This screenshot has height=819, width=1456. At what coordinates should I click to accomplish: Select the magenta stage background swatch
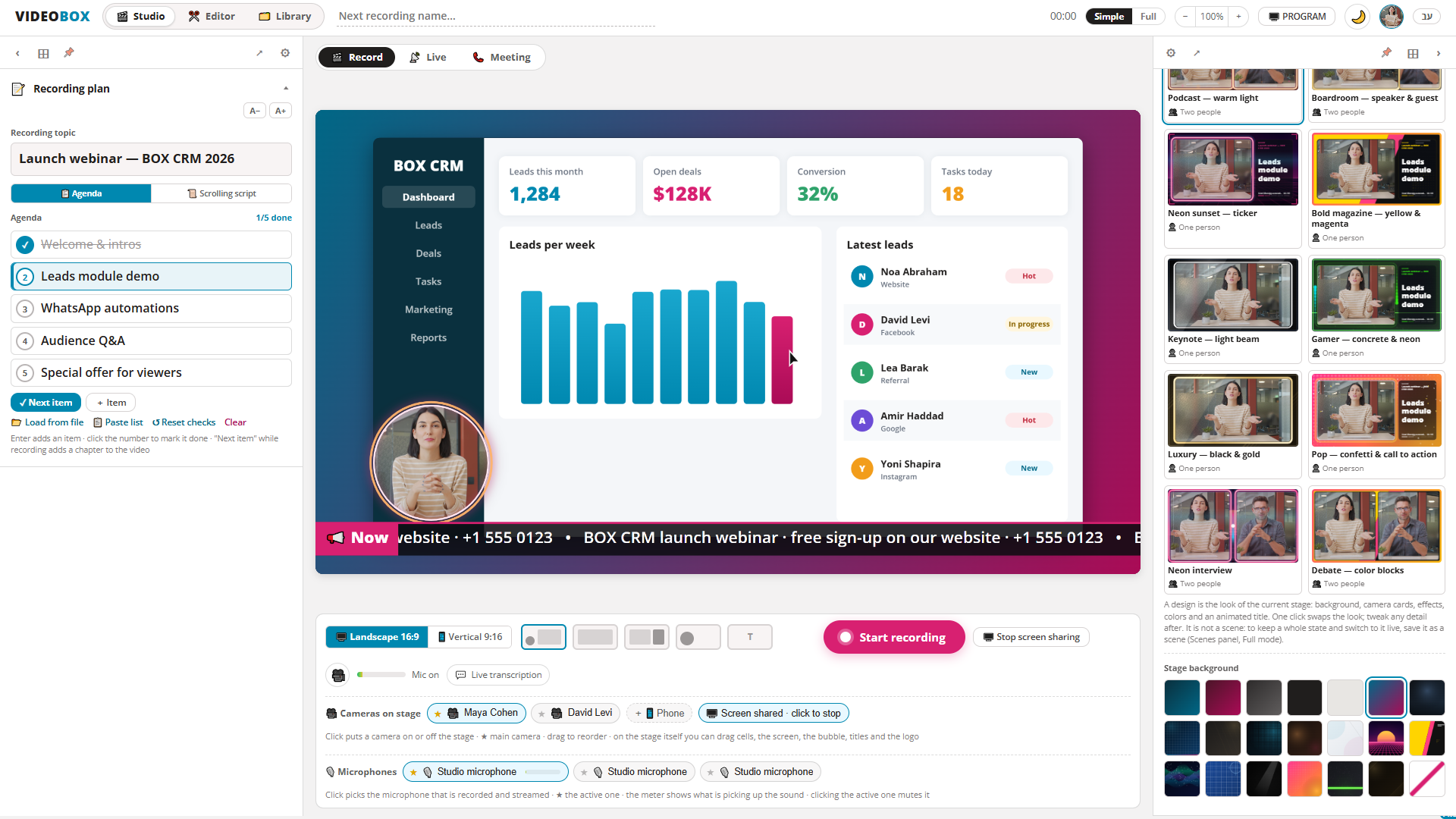pos(1223,698)
